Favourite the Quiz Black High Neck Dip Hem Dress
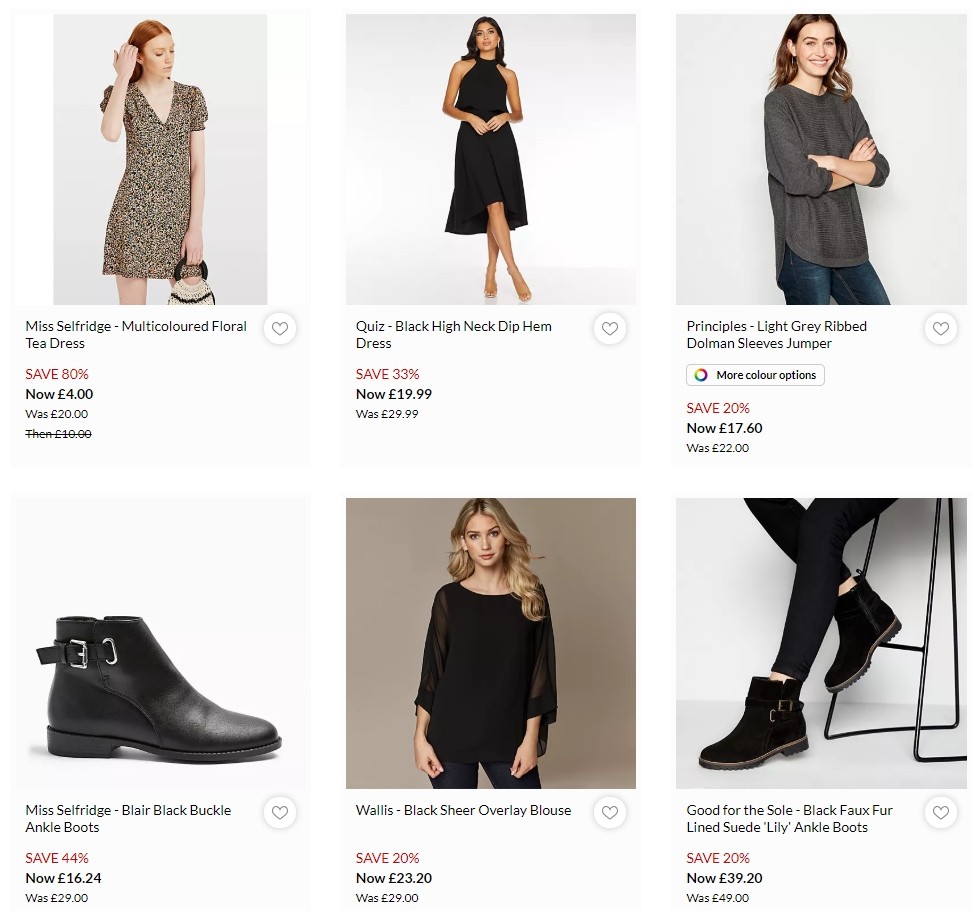This screenshot has width=974, height=911. click(610, 328)
